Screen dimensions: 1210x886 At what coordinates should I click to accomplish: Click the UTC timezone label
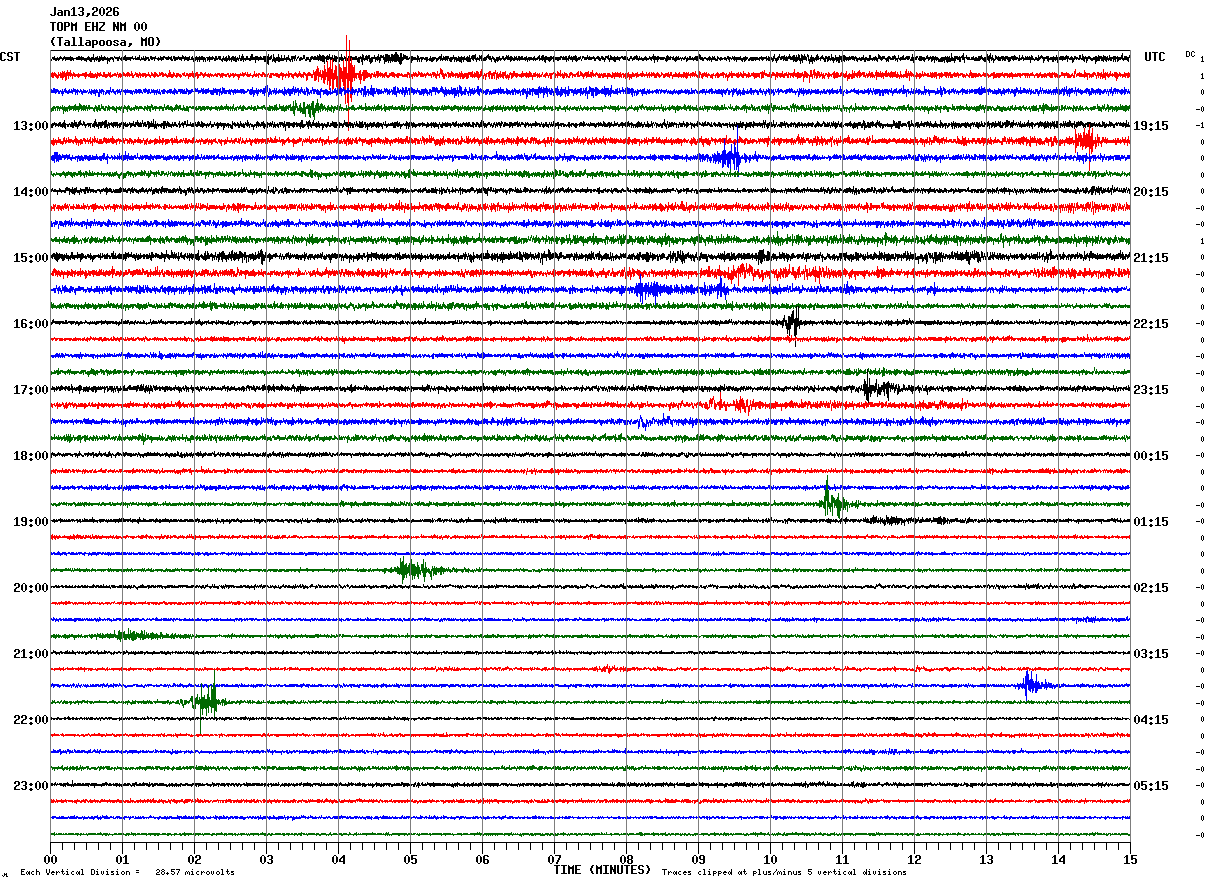(1155, 57)
